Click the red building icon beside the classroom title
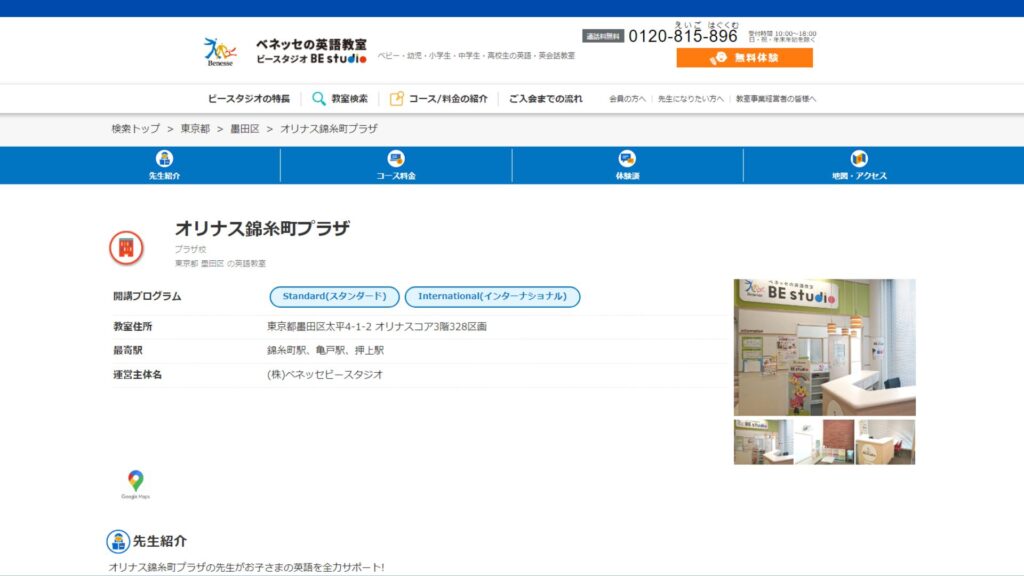The image size is (1024, 576). (x=126, y=248)
